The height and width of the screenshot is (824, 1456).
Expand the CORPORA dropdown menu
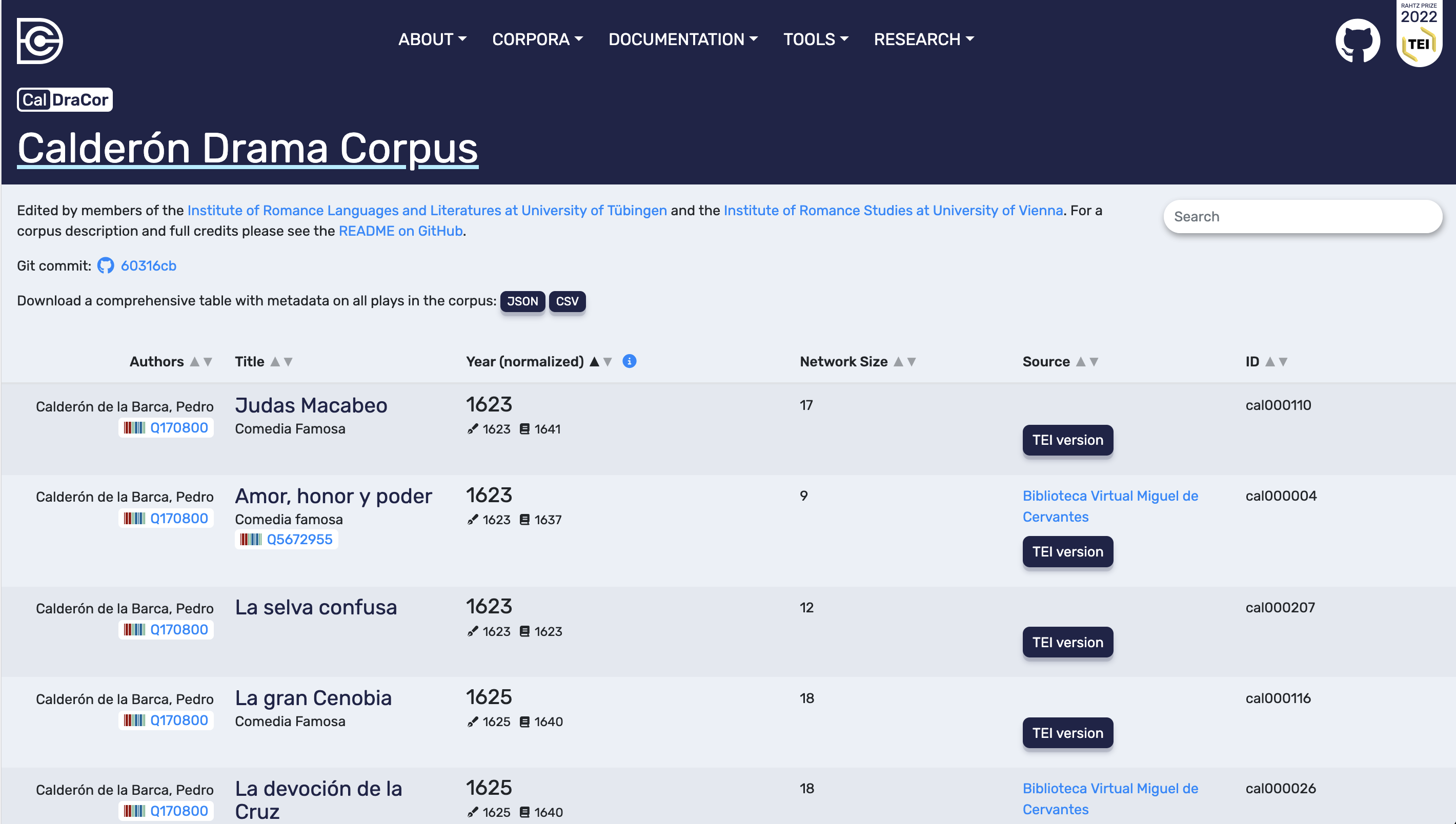click(x=537, y=39)
